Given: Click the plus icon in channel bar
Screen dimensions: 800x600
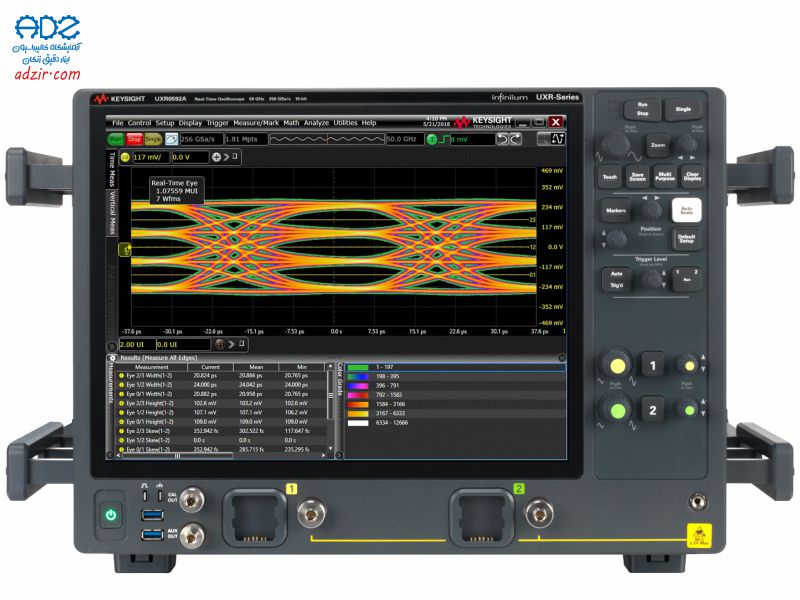Looking at the screenshot, I should (216, 157).
